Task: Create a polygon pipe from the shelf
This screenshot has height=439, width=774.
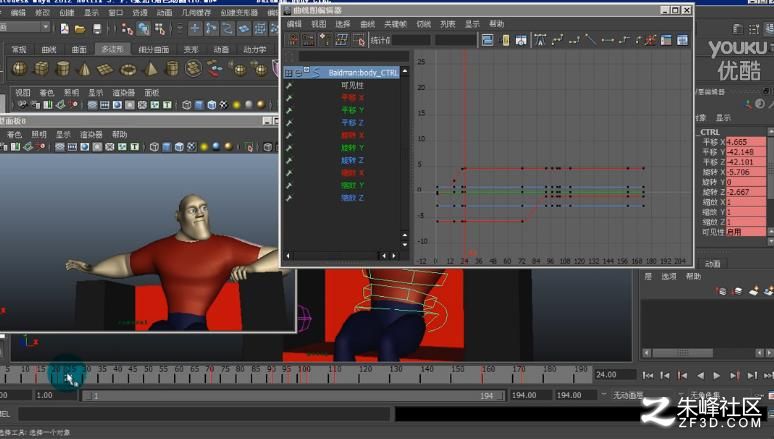Action: [172, 69]
